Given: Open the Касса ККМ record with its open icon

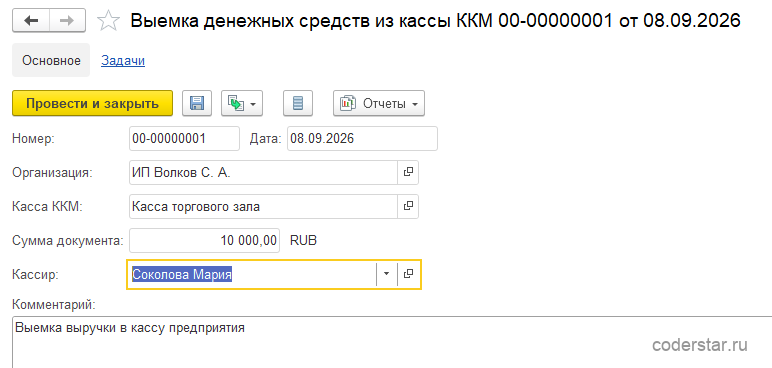Looking at the screenshot, I should click(x=408, y=206).
